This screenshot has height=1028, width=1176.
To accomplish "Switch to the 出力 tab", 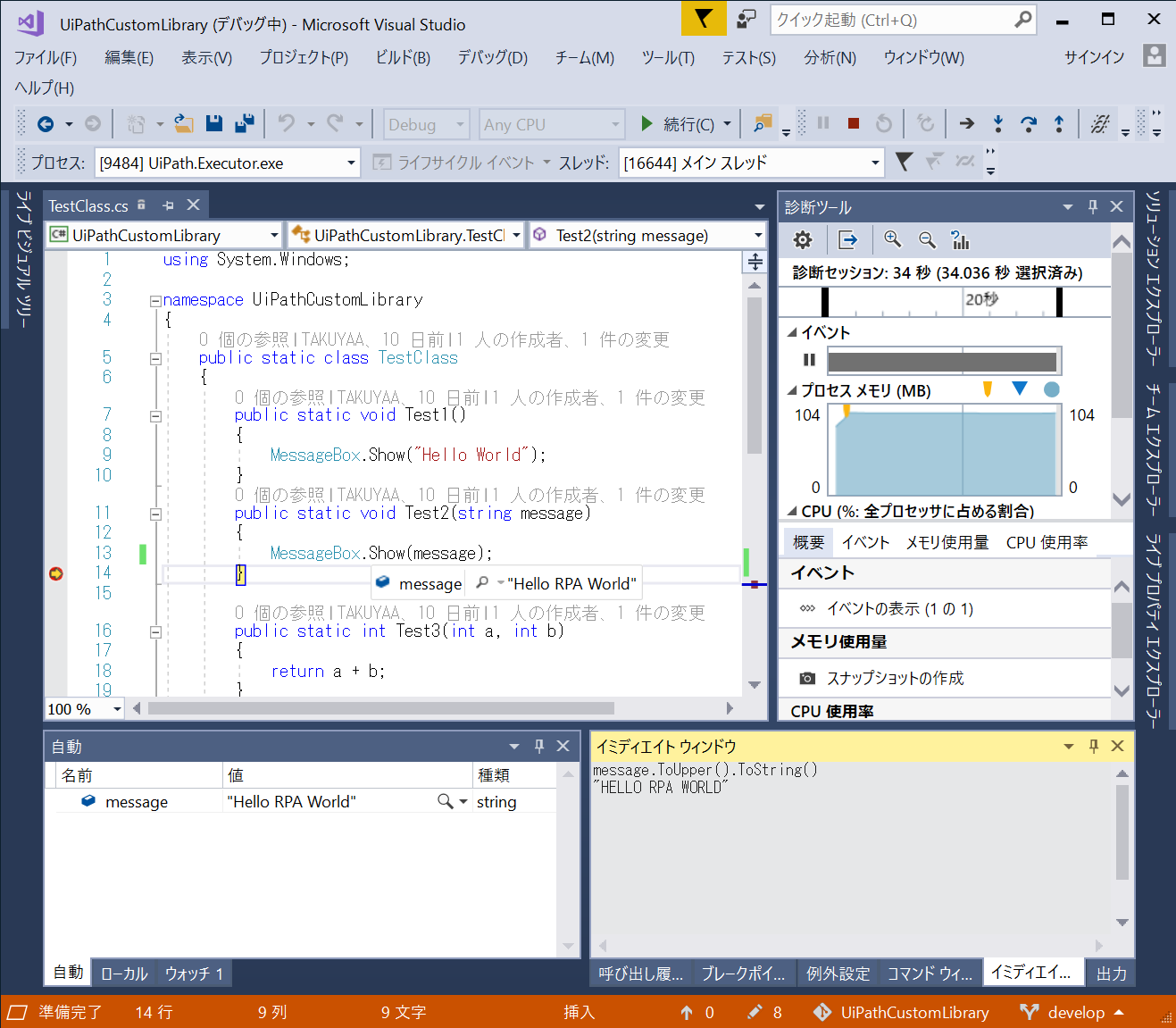I will (1112, 974).
